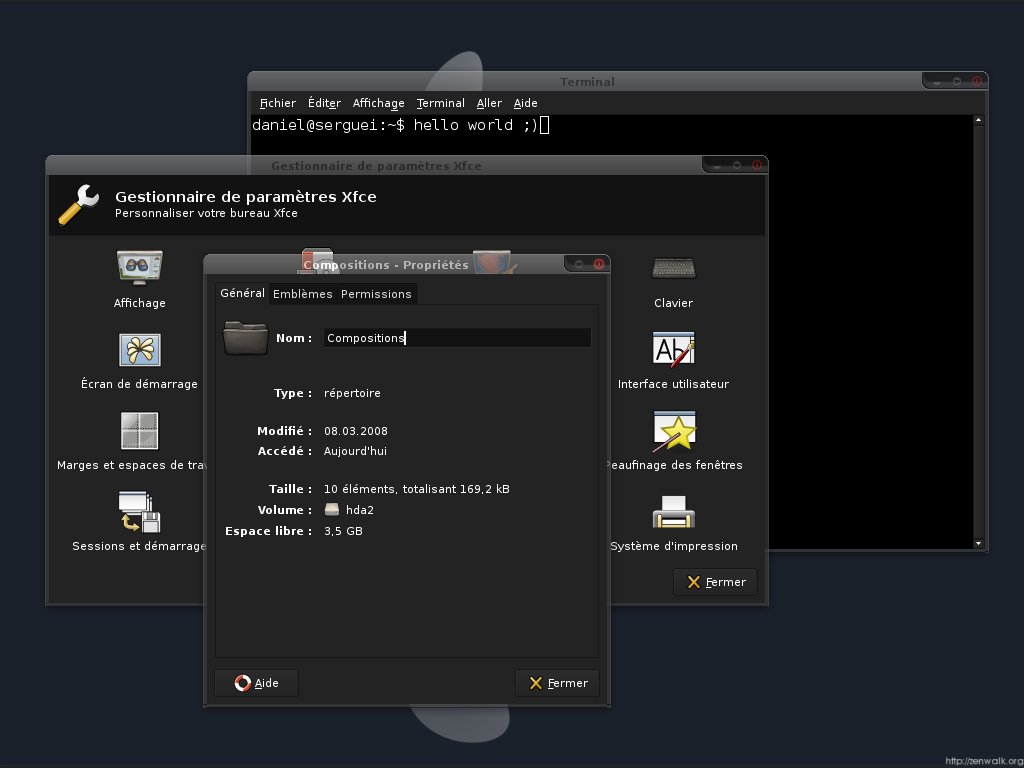Screen dimensions: 1024x768
Task: Click the Terminal scrollbar down arrow
Action: pos(978,543)
